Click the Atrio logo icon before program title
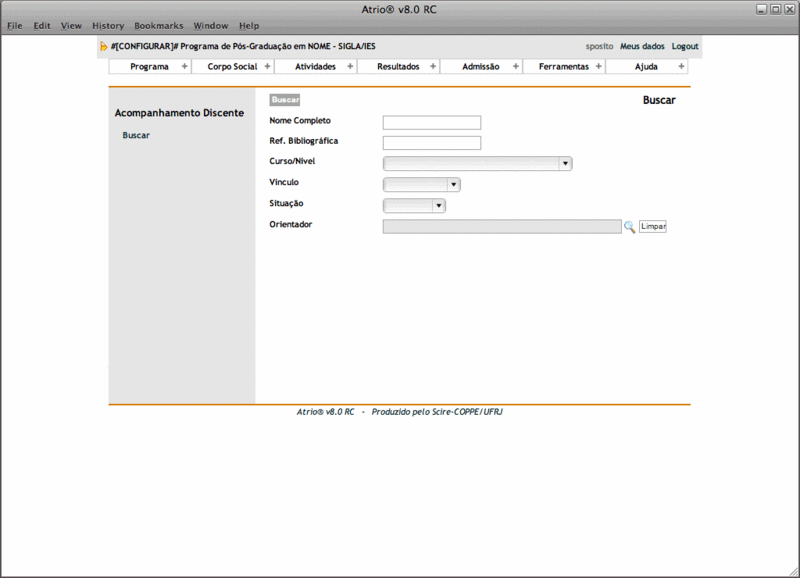This screenshot has height=578, width=800. point(103,47)
